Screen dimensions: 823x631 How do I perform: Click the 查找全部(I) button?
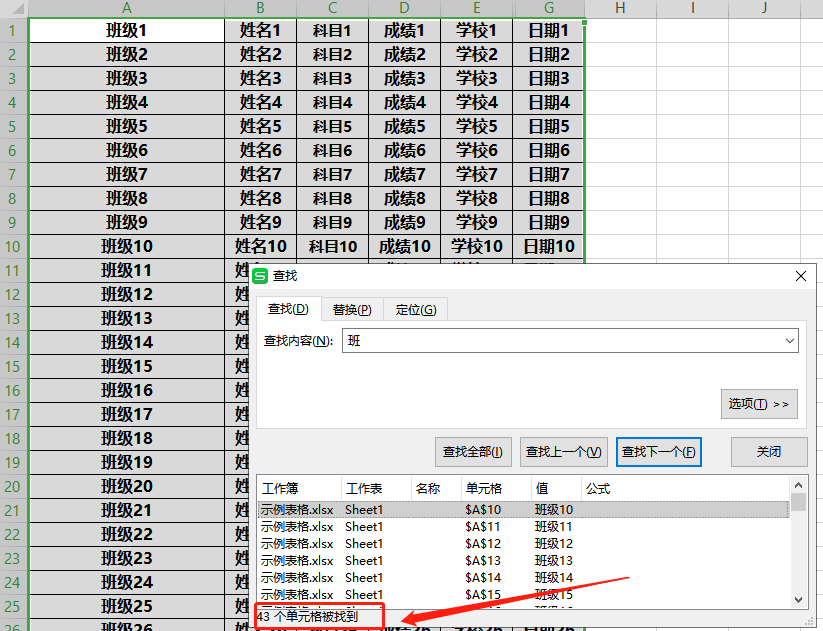[x=474, y=452]
